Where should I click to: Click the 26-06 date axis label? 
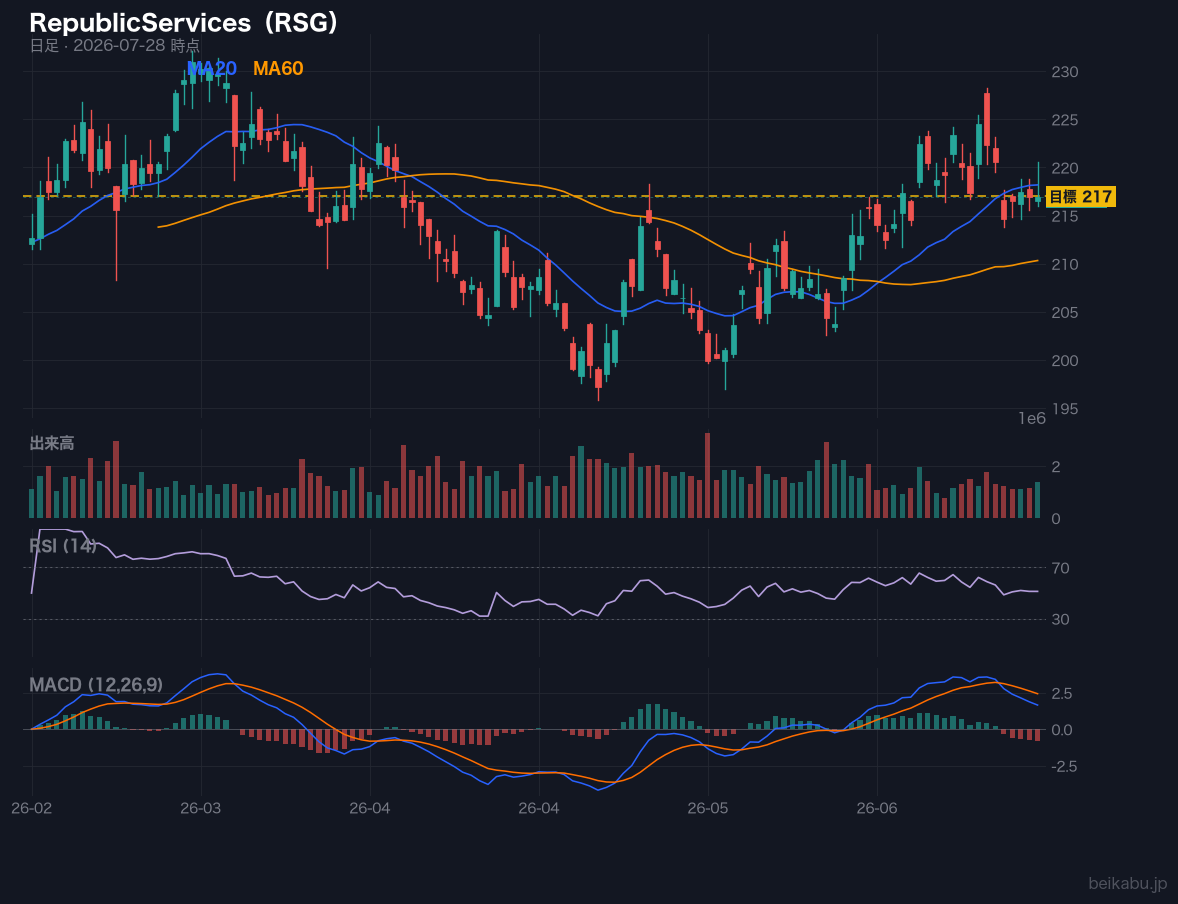[877, 809]
